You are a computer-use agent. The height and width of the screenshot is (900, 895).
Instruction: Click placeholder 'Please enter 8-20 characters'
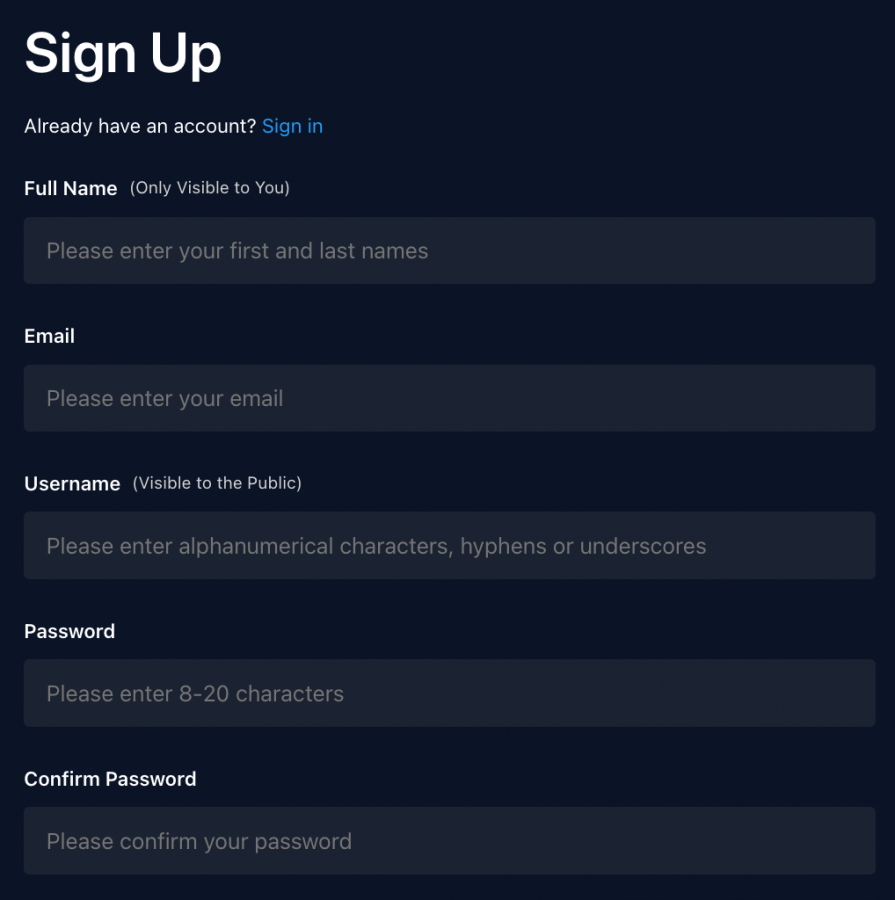pyautogui.click(x=195, y=693)
